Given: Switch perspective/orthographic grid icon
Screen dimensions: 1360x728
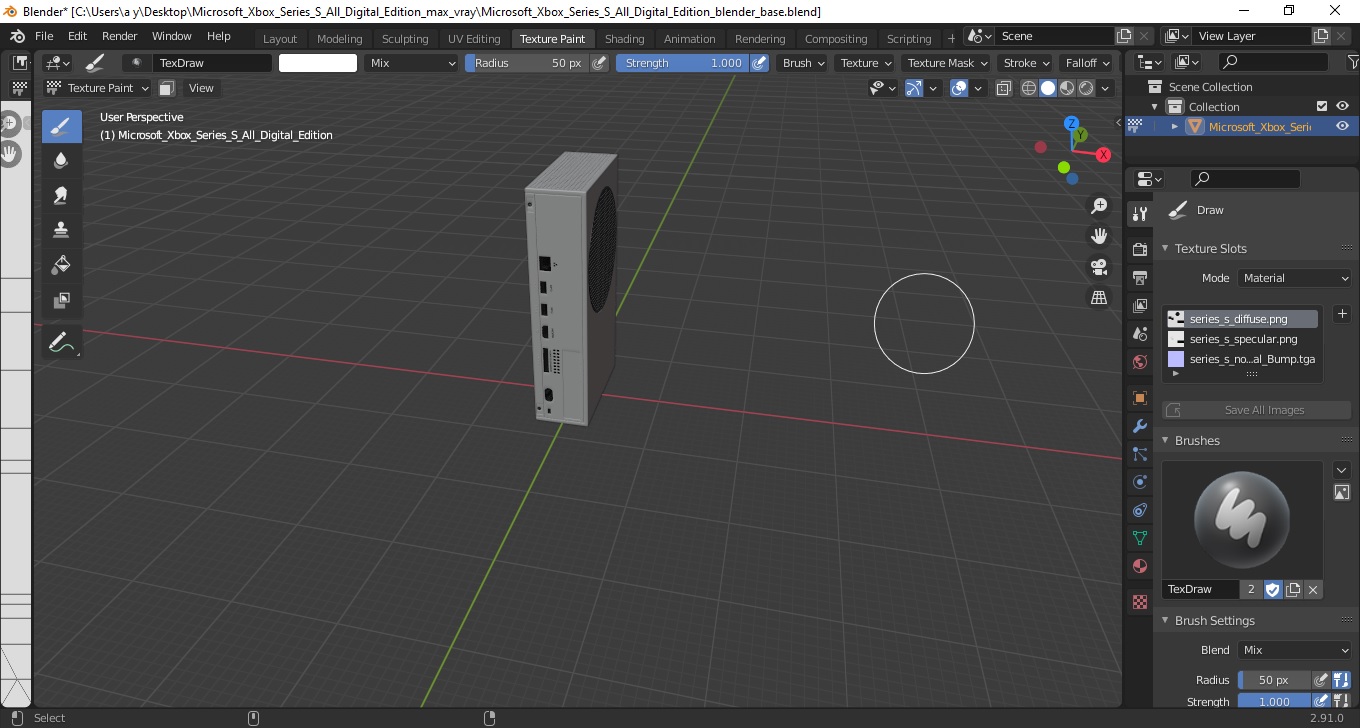Looking at the screenshot, I should [1099, 298].
